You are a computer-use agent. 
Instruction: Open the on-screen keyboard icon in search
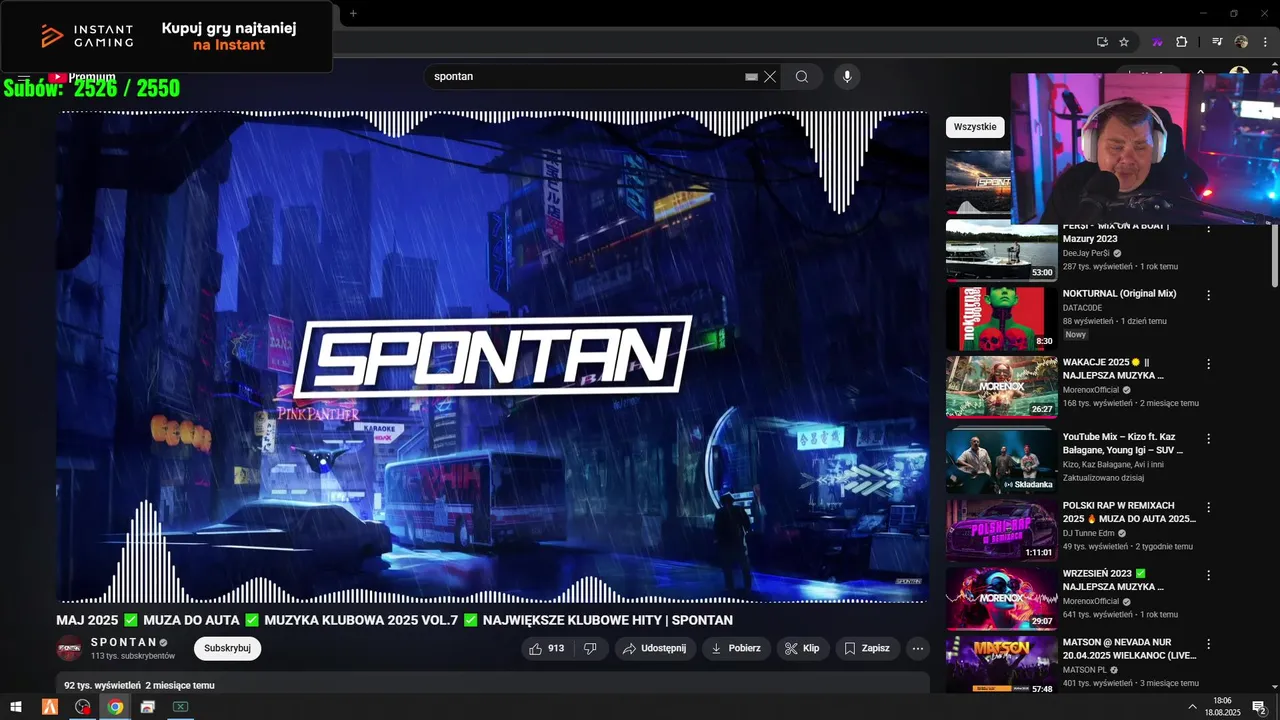click(x=752, y=77)
